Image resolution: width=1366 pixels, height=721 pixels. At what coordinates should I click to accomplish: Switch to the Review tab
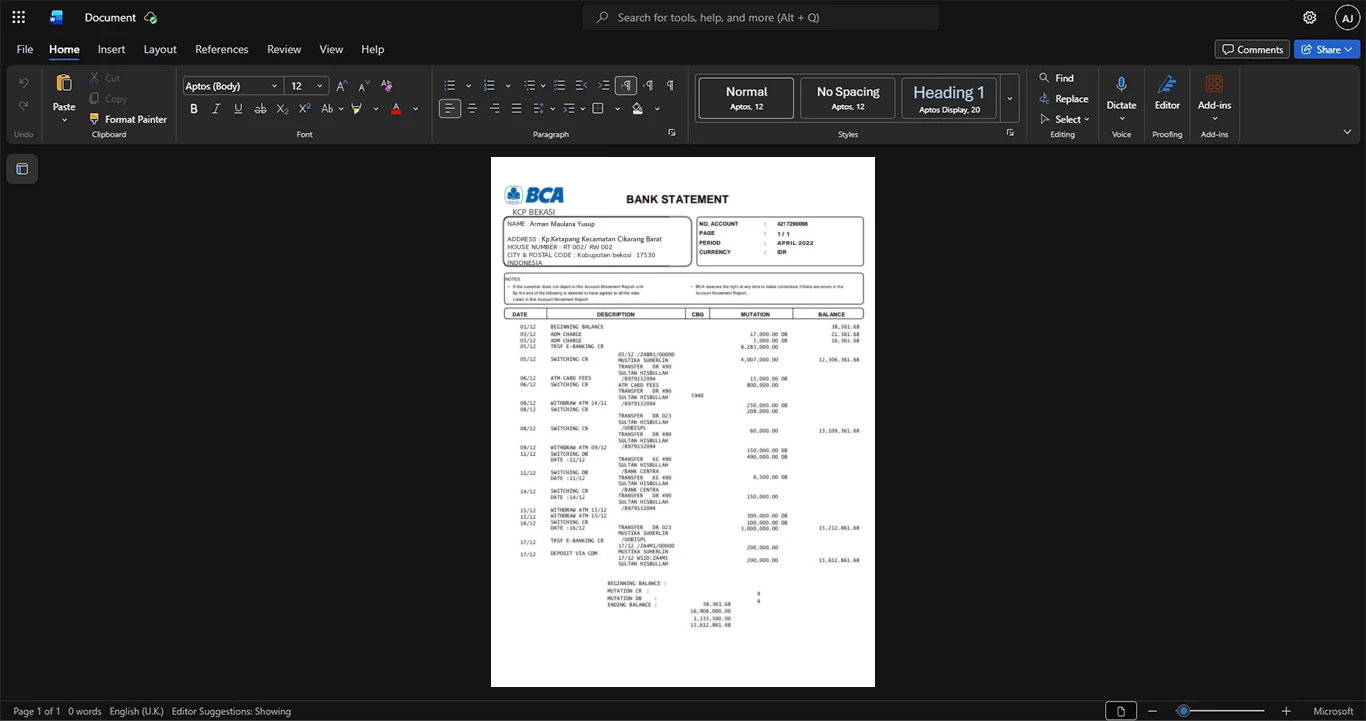[284, 49]
